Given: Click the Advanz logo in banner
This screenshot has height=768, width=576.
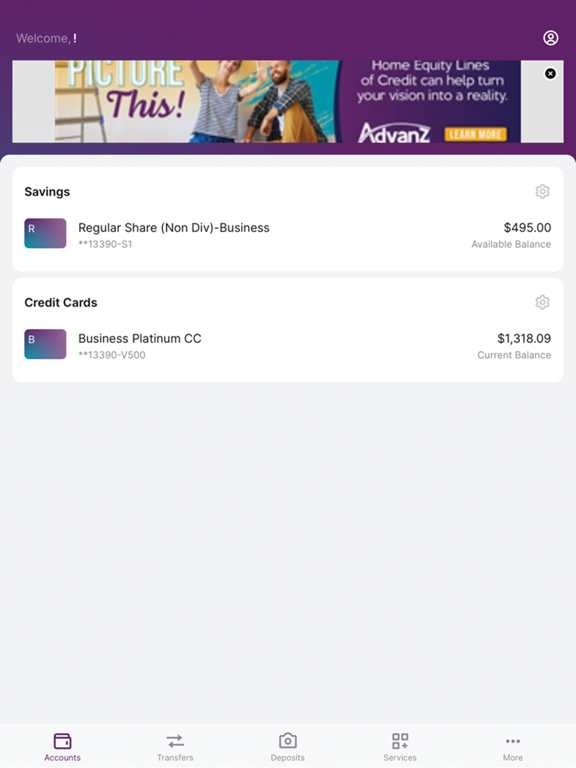Looking at the screenshot, I should pyautogui.click(x=394, y=133).
